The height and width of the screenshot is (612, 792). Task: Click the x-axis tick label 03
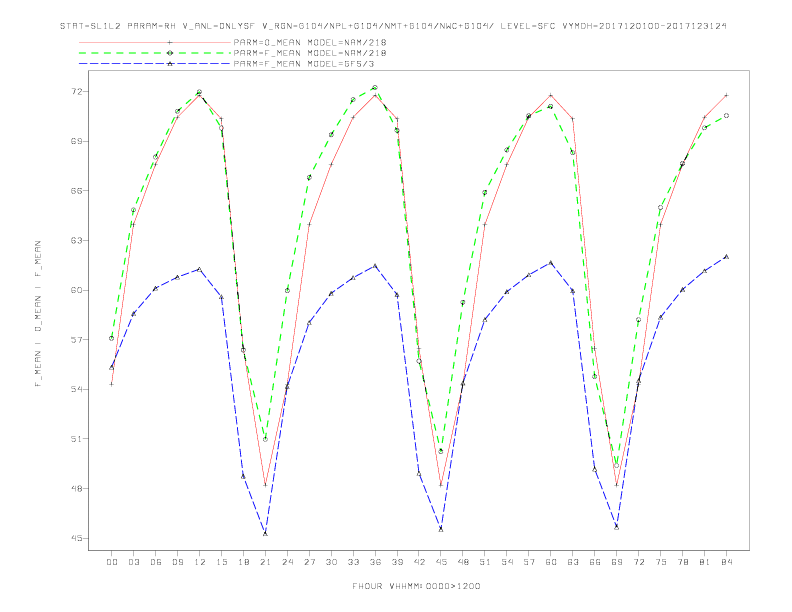133,562
